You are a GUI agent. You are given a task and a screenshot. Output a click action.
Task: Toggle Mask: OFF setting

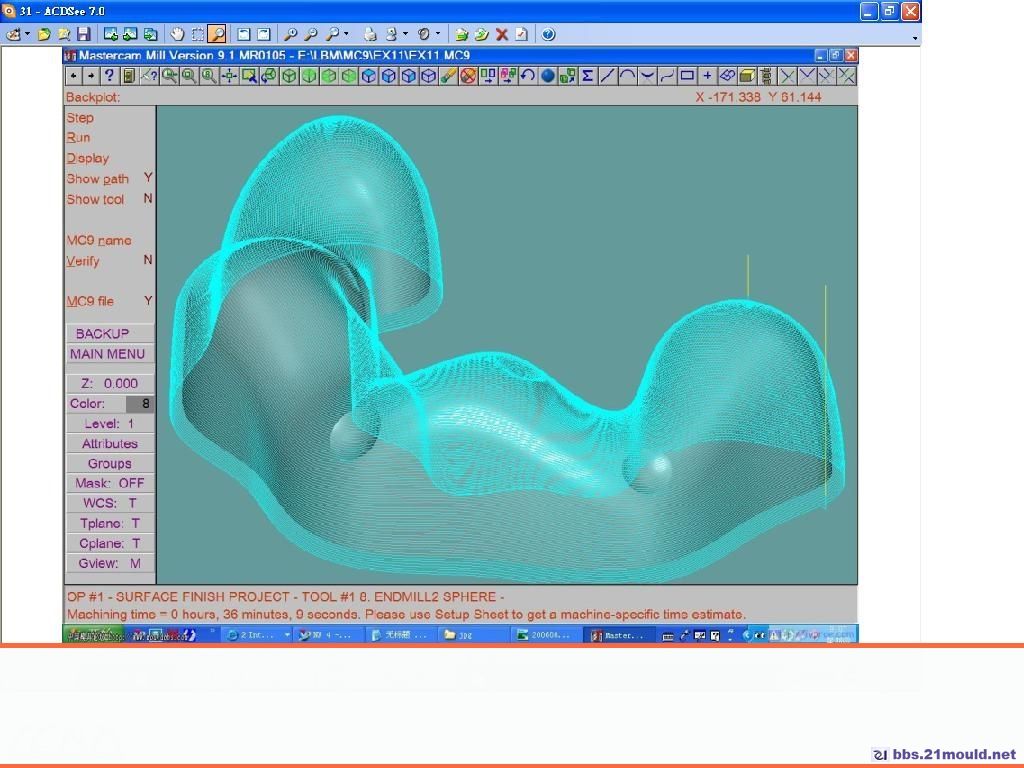[110, 483]
